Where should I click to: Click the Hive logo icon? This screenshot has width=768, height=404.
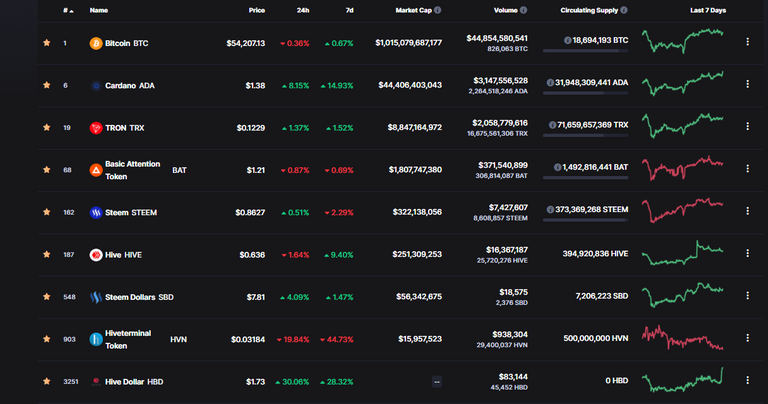[x=96, y=255]
